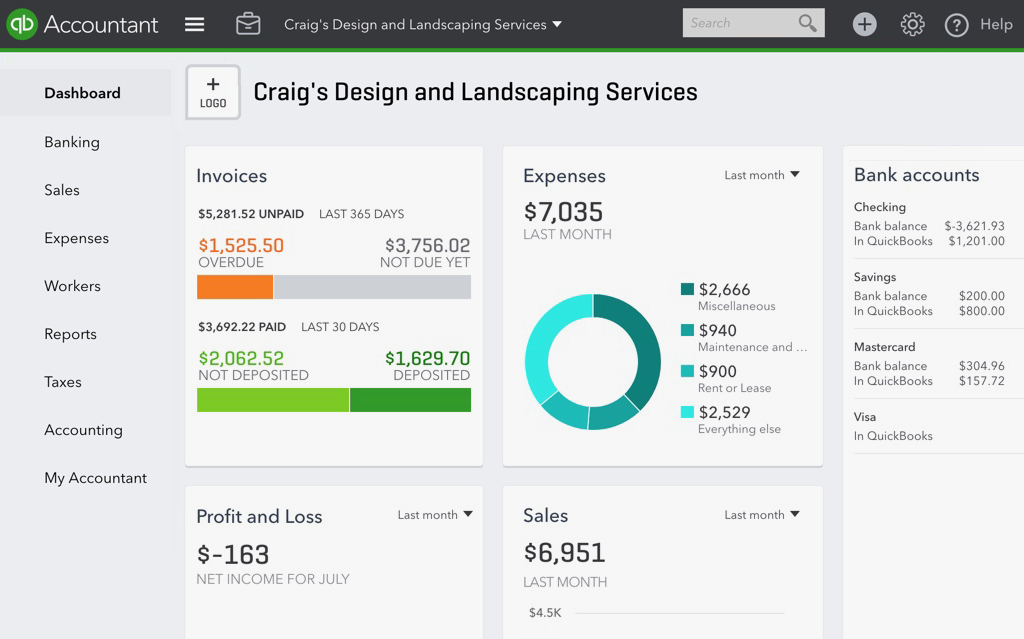Screen dimensions: 1024x639
Task: Add a company logo
Action: [x=213, y=92]
